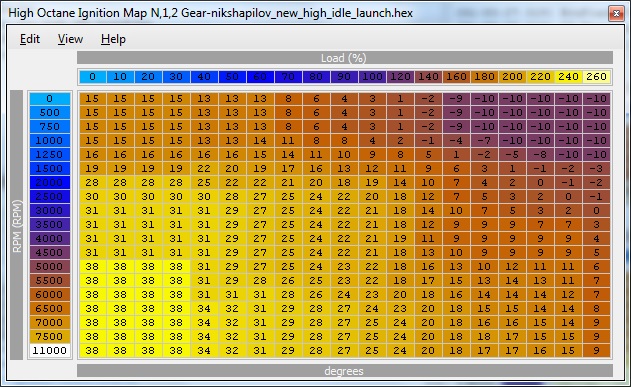Click value 34 at 6500 RPM, load 40
The width and height of the screenshot is (631, 387).
pyautogui.click(x=204, y=309)
